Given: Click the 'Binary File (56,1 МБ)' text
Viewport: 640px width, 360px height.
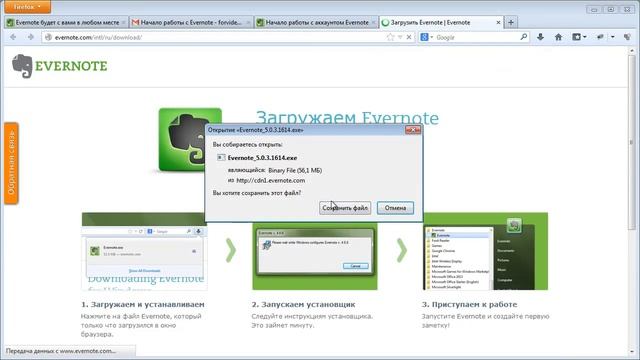Looking at the screenshot, I should [295, 170].
